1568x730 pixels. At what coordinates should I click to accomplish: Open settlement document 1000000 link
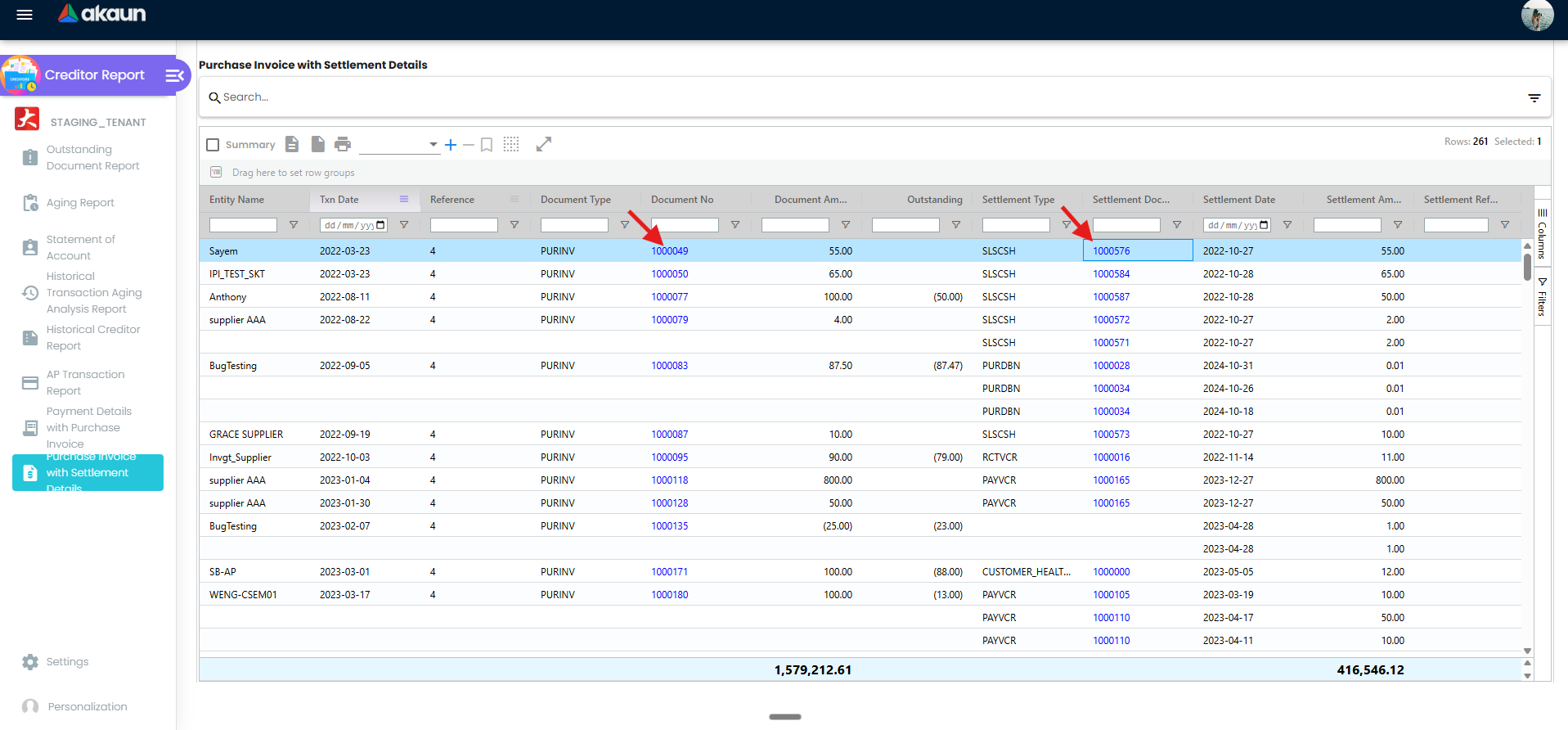(x=1112, y=572)
